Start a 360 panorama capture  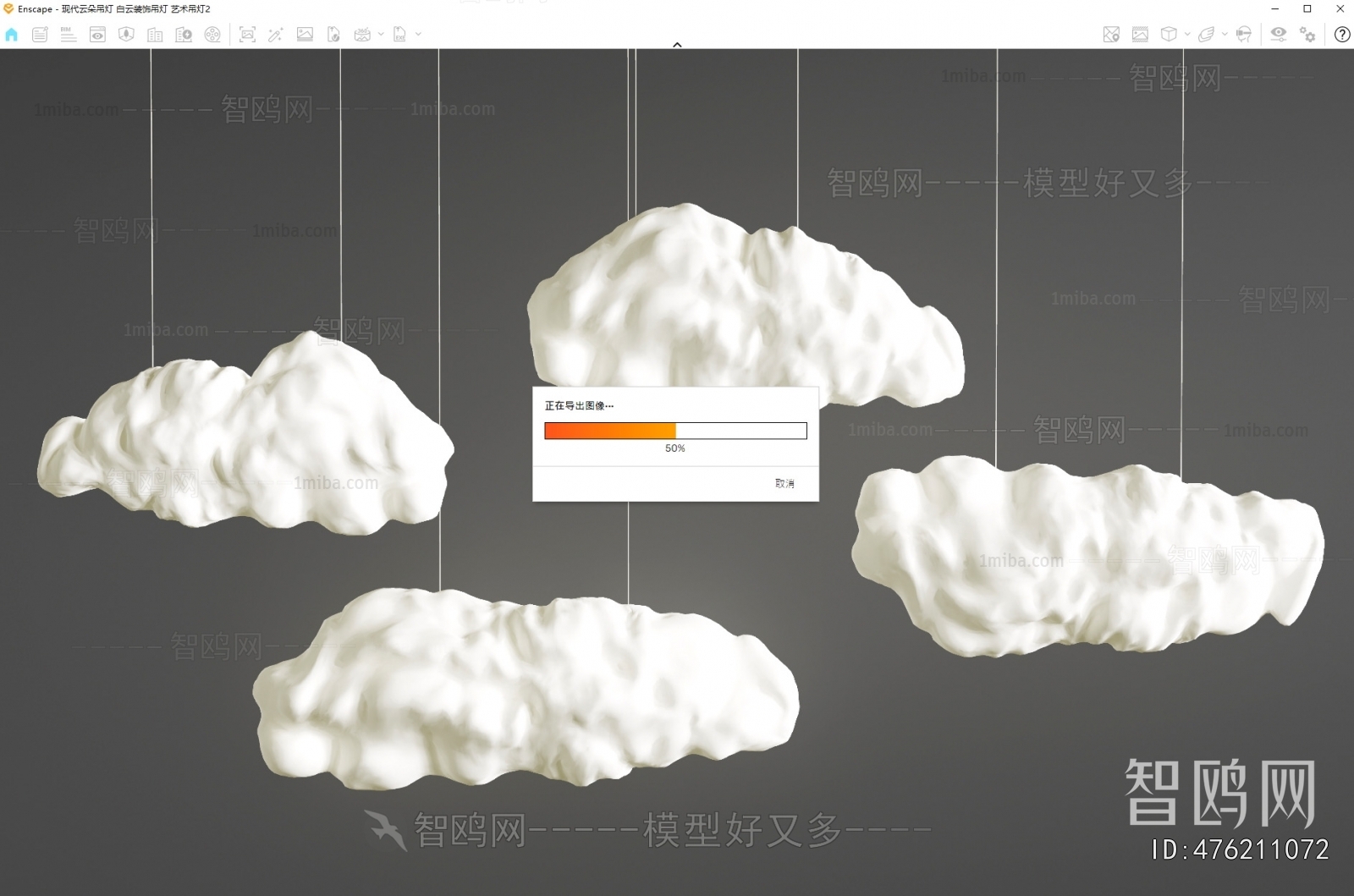[361, 35]
